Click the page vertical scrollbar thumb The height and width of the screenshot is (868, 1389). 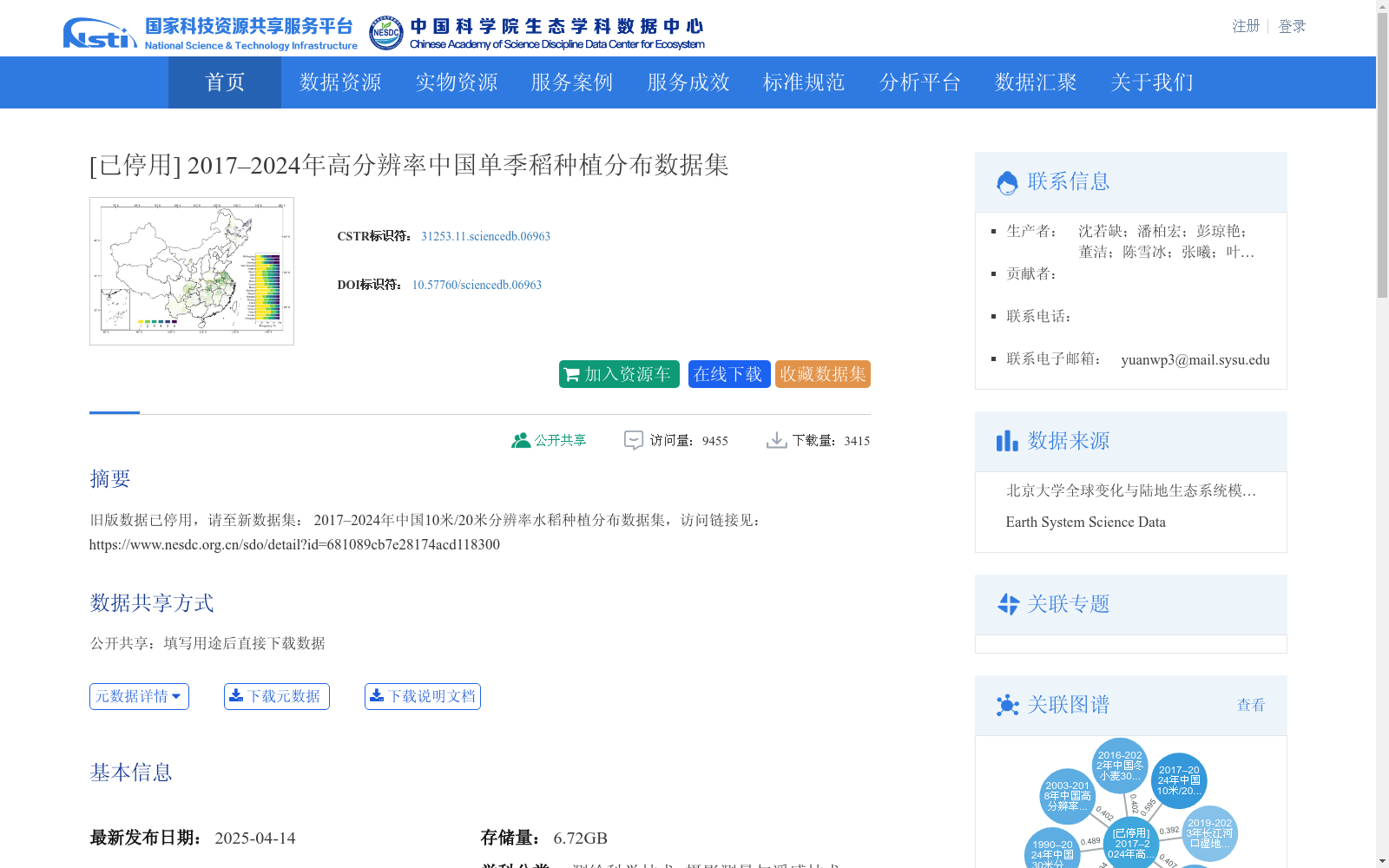1382,156
